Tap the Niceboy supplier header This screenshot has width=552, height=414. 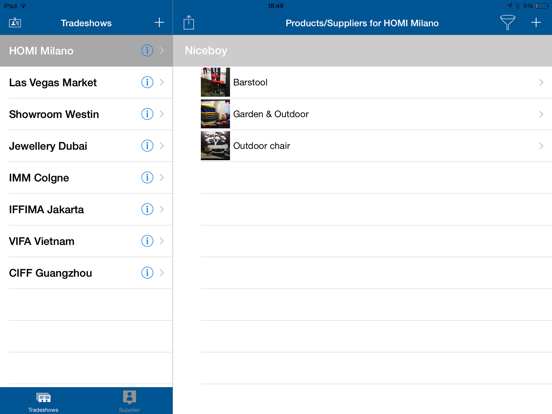pos(363,50)
